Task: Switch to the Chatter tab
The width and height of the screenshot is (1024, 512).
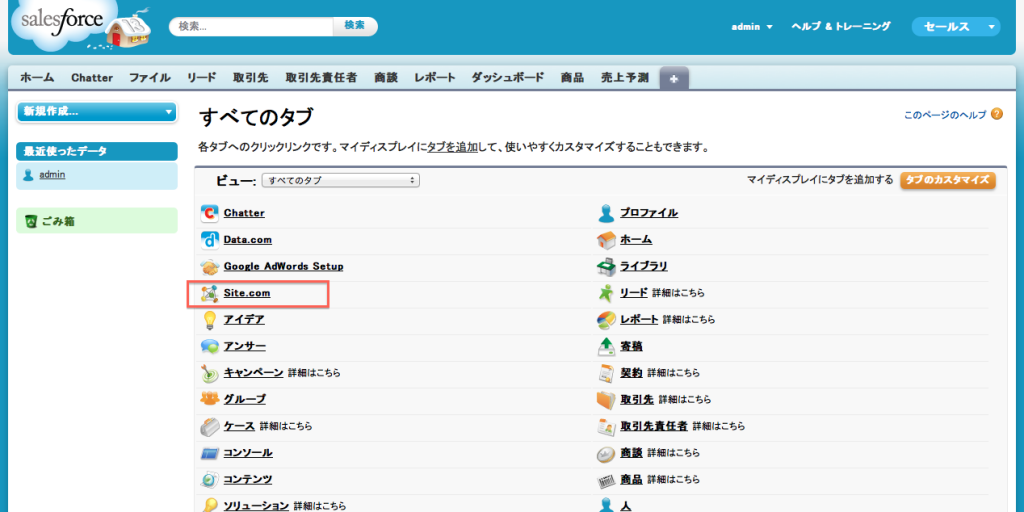Action: 92,78
